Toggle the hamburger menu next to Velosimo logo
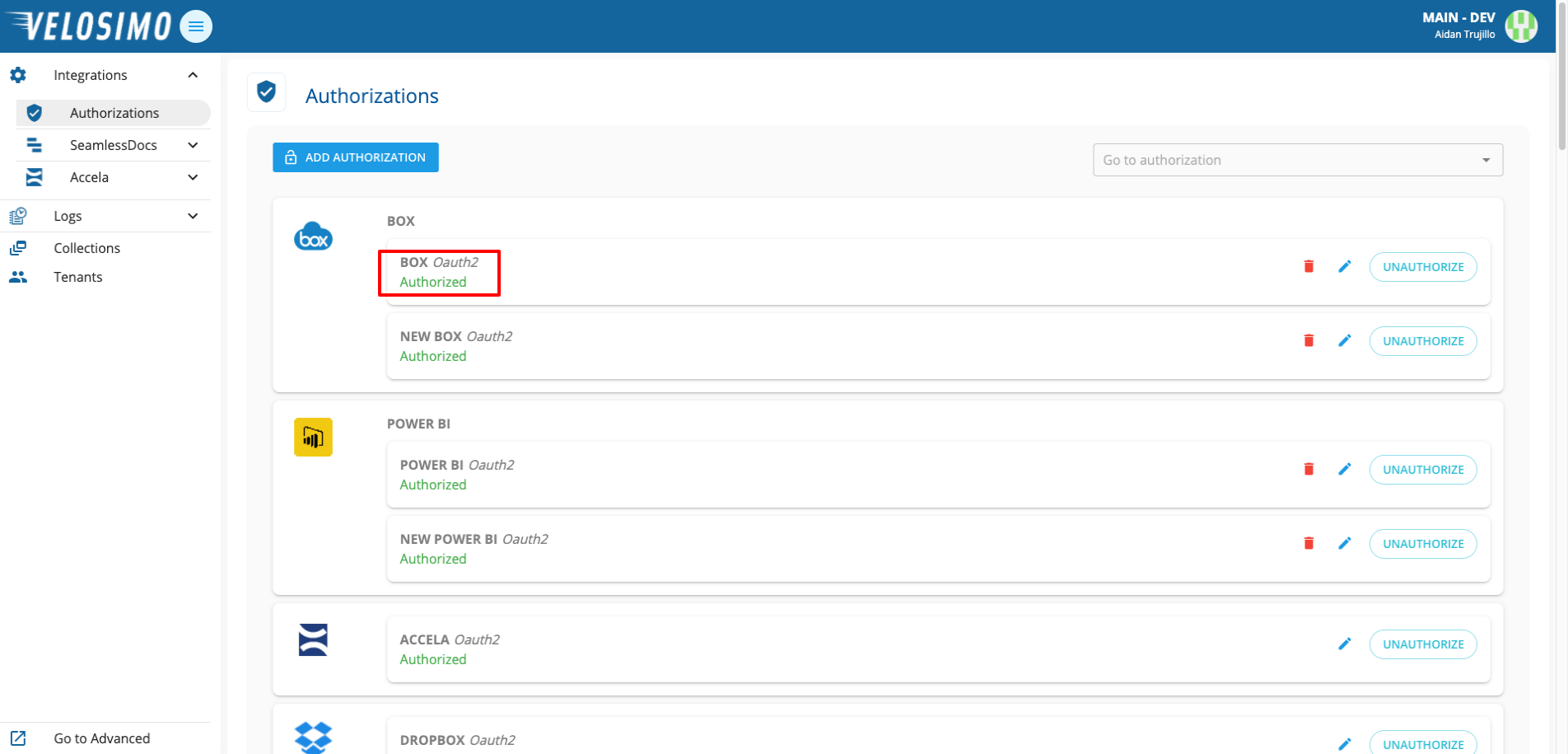 coord(196,26)
